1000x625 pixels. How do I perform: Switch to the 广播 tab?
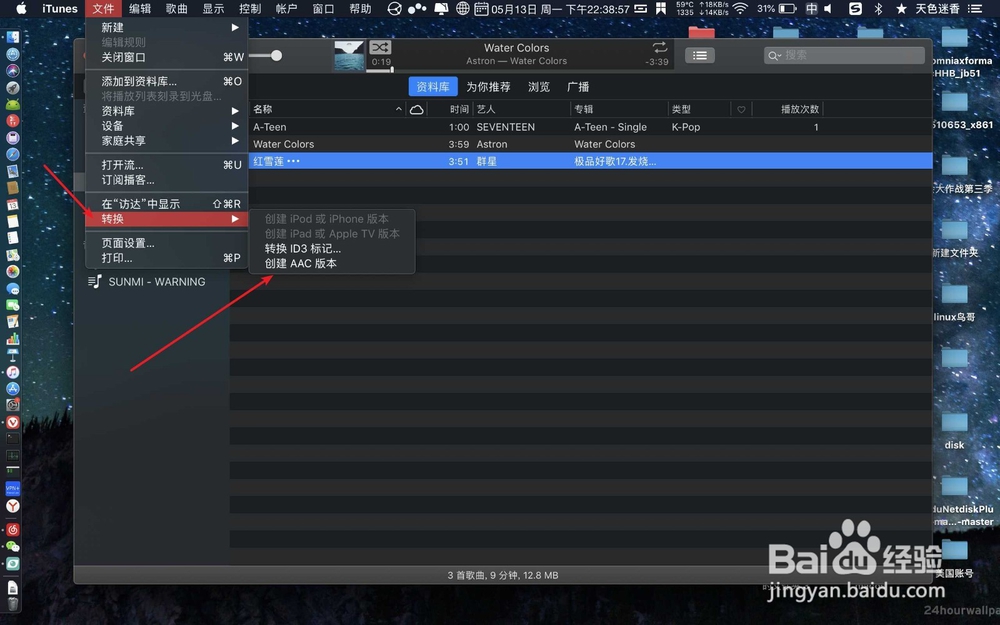click(578, 87)
